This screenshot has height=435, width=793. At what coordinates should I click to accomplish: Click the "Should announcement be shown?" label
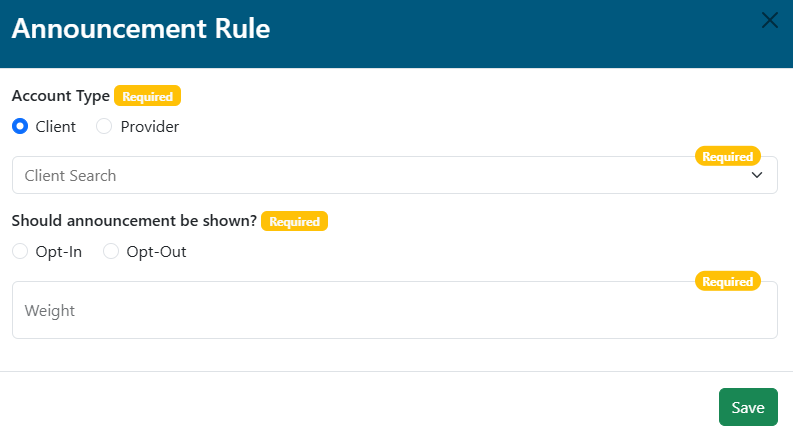[x=133, y=222]
